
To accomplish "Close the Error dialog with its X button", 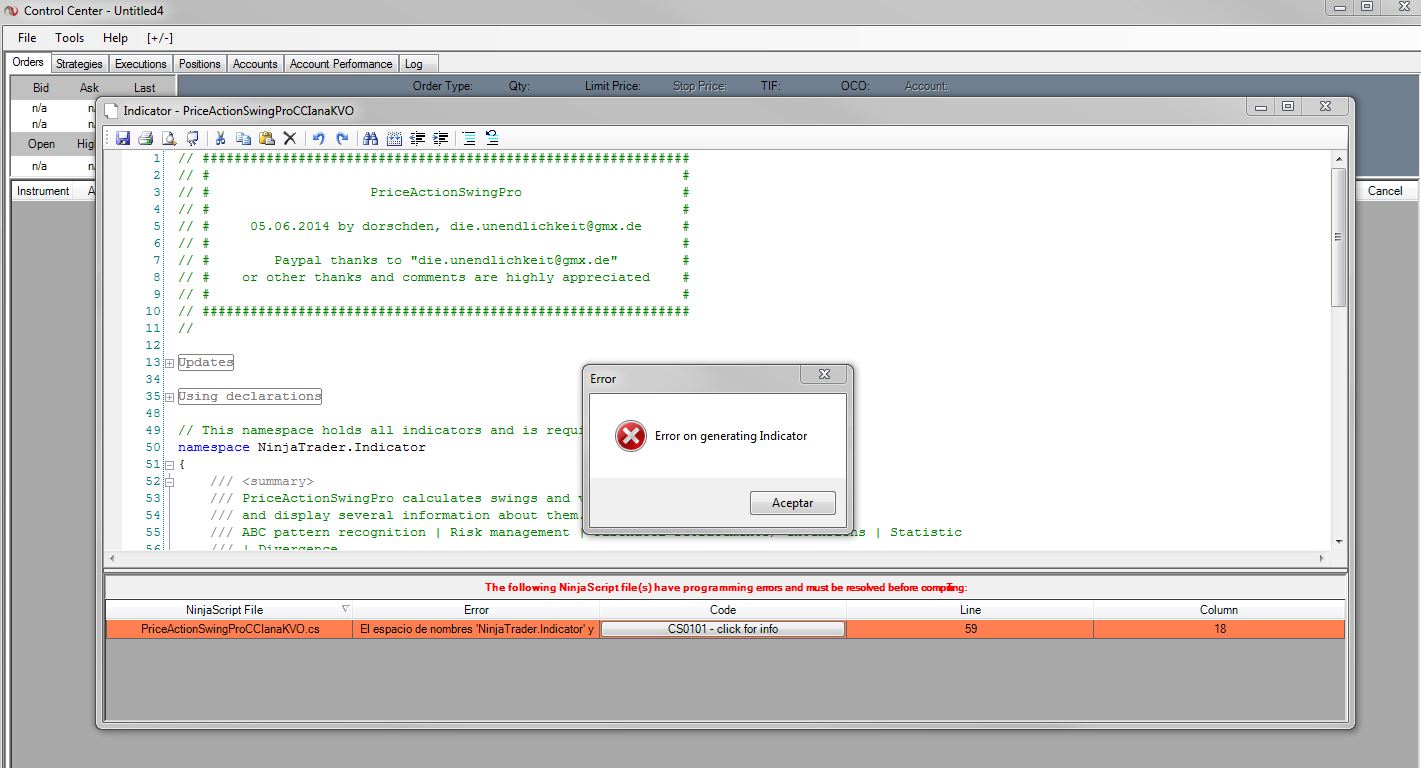I will click(825, 375).
